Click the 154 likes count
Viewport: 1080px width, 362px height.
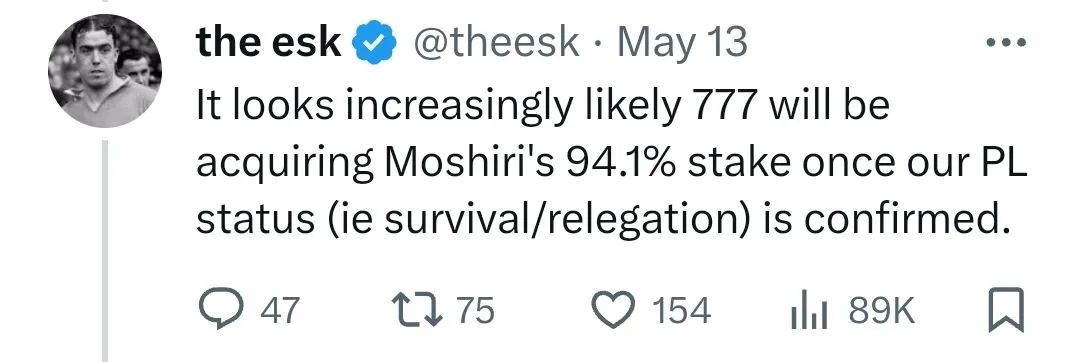pos(681,310)
